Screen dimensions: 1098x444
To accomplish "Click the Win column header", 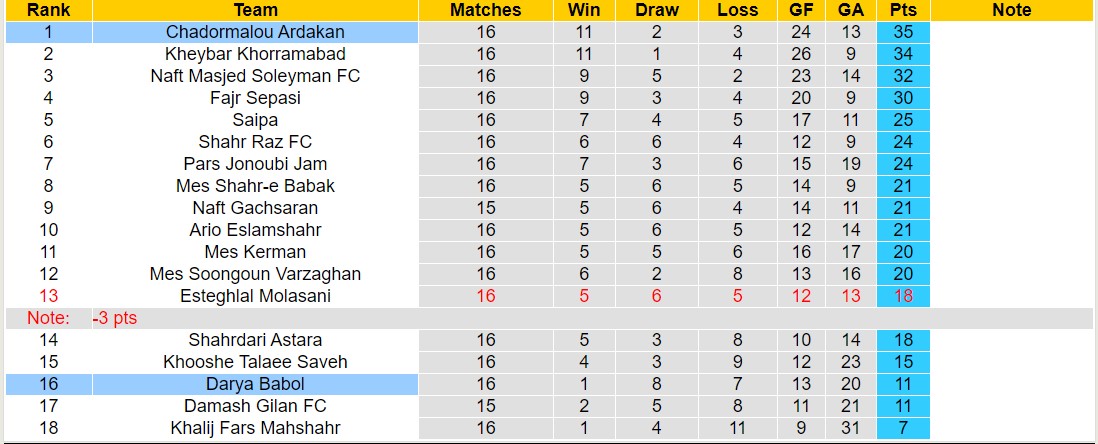I will [x=583, y=10].
